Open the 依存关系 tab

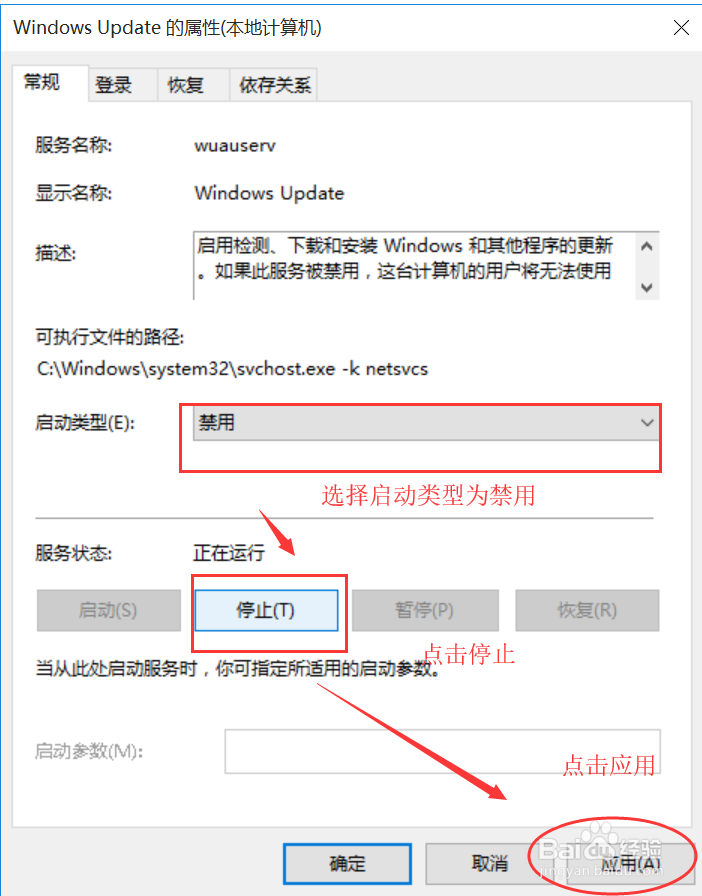tap(273, 86)
